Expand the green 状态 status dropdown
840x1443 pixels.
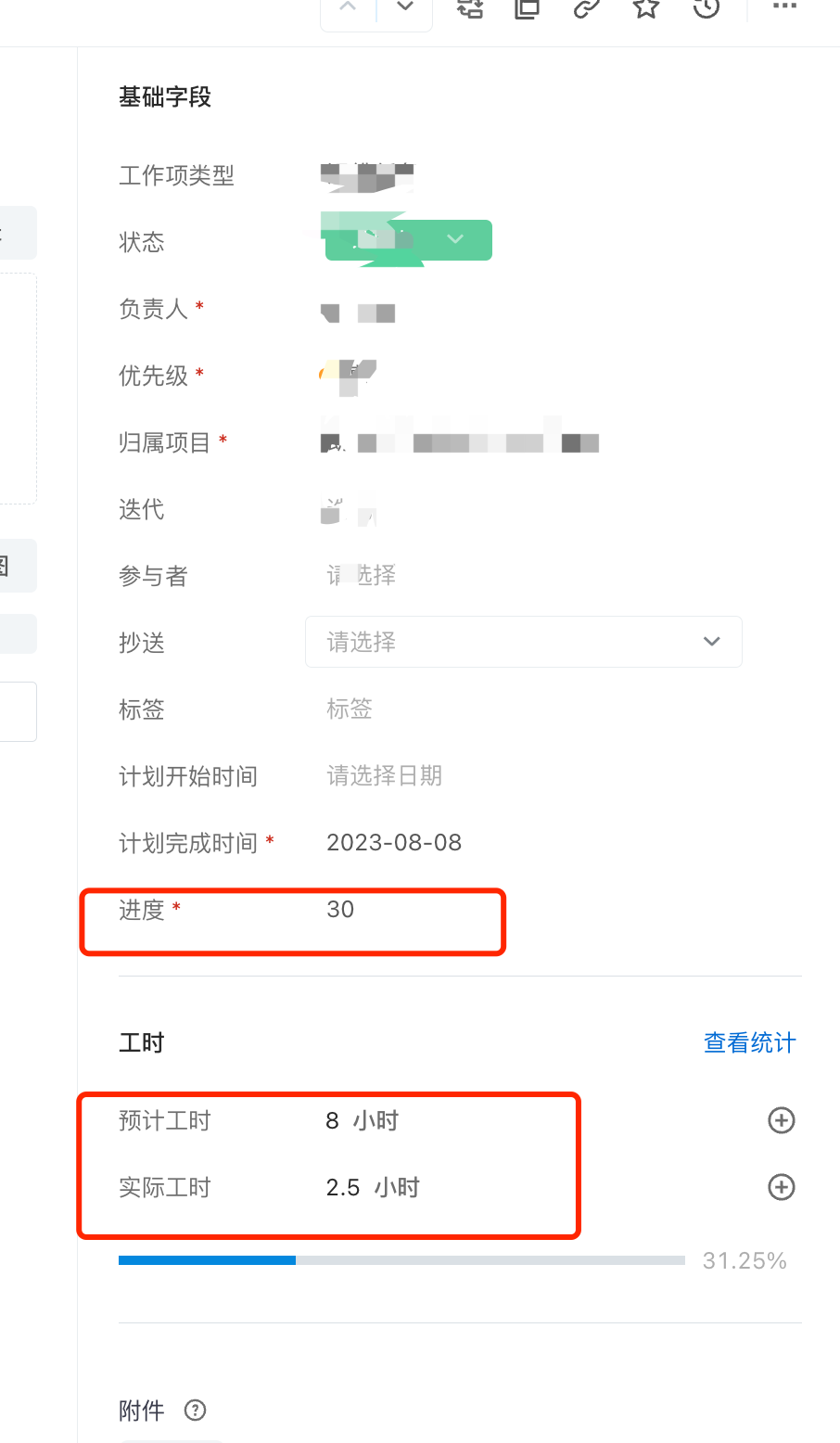(408, 240)
